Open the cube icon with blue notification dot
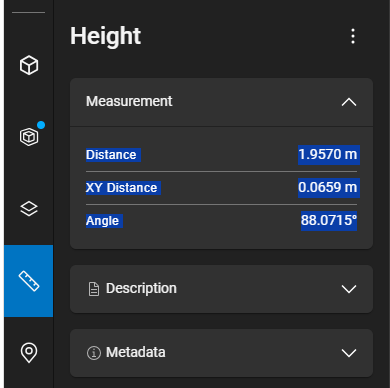This screenshot has height=388, width=390. (x=29, y=136)
